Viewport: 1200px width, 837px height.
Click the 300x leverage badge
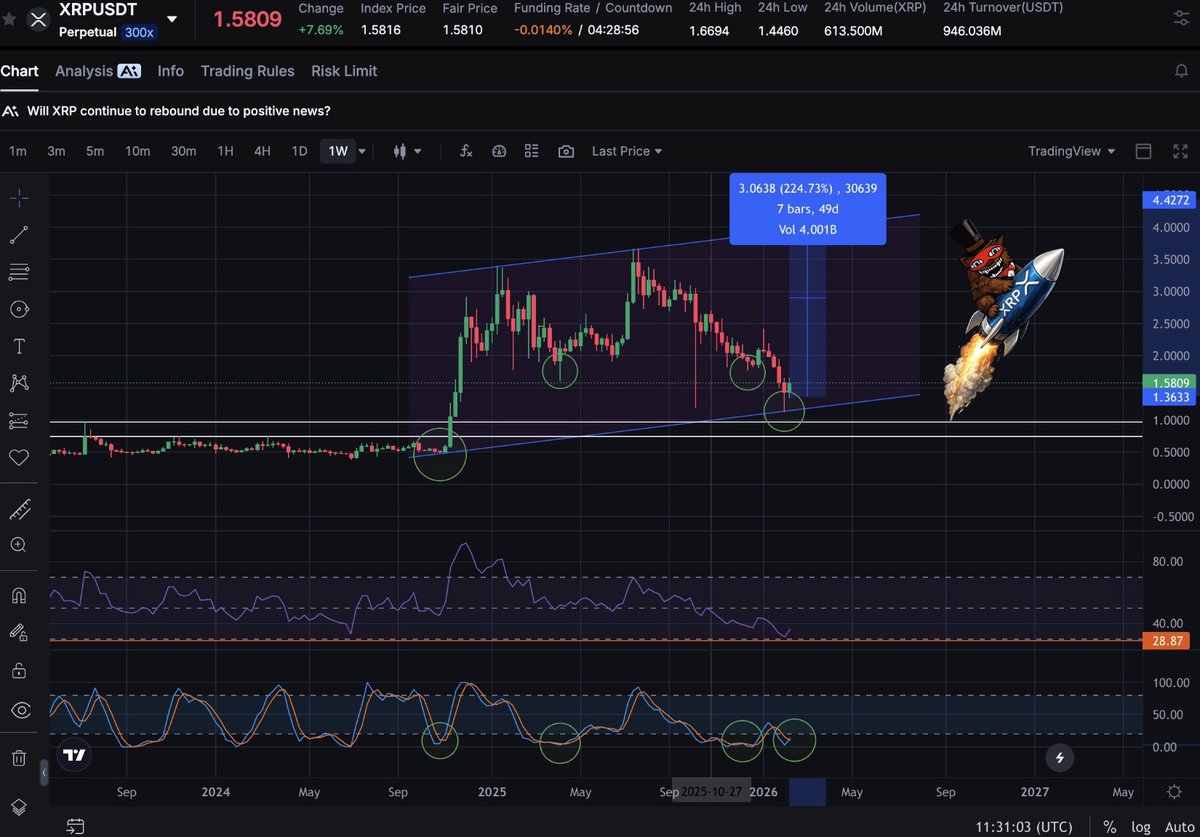pyautogui.click(x=139, y=33)
